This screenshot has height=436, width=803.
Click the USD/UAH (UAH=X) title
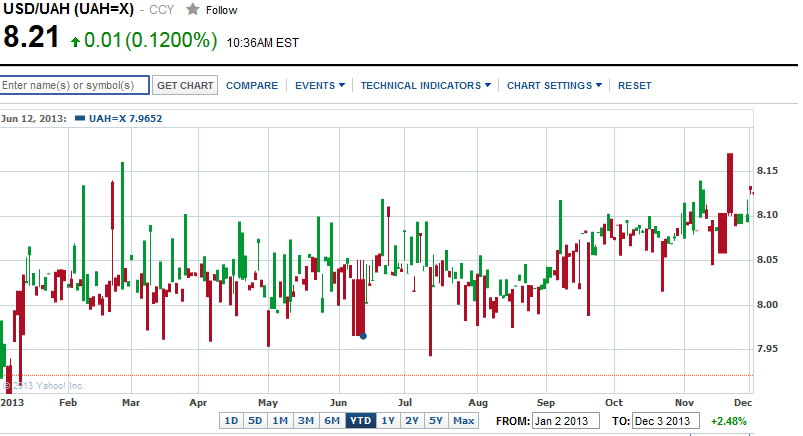pos(69,10)
